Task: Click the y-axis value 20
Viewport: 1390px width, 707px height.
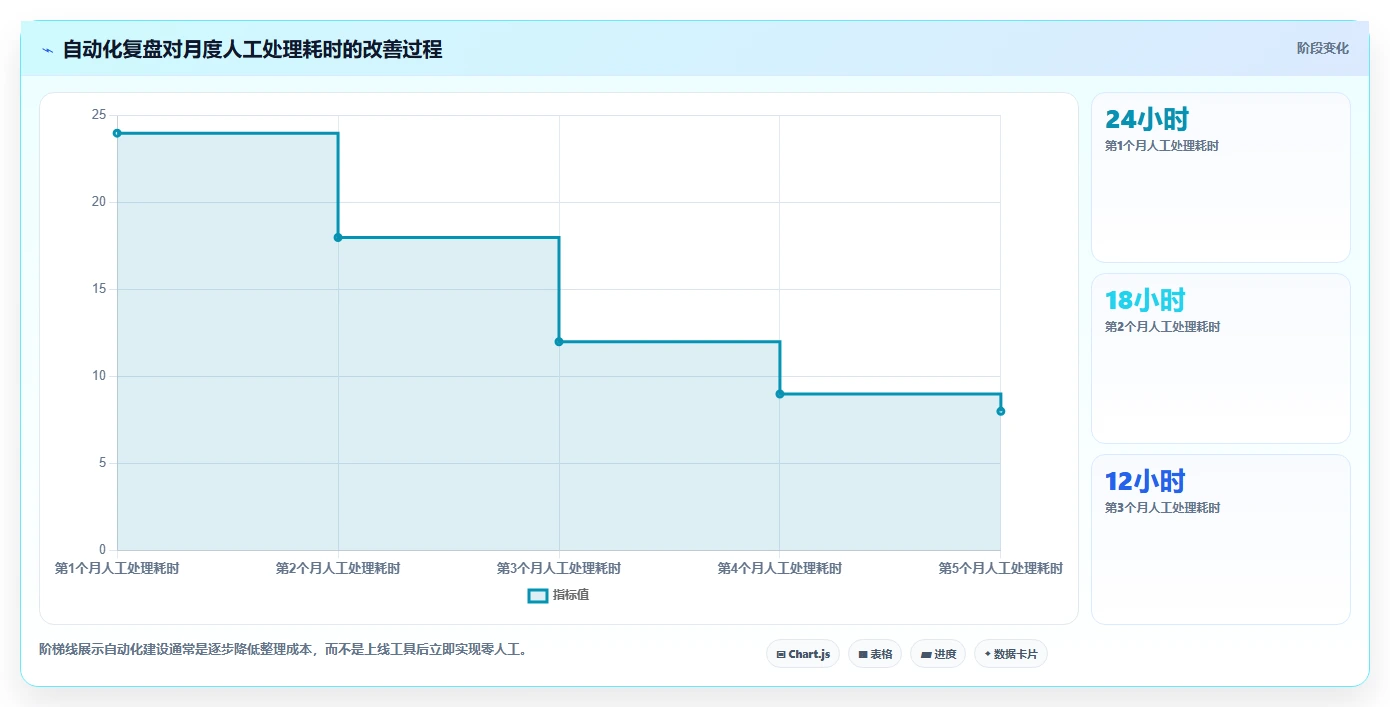Action: coord(98,202)
